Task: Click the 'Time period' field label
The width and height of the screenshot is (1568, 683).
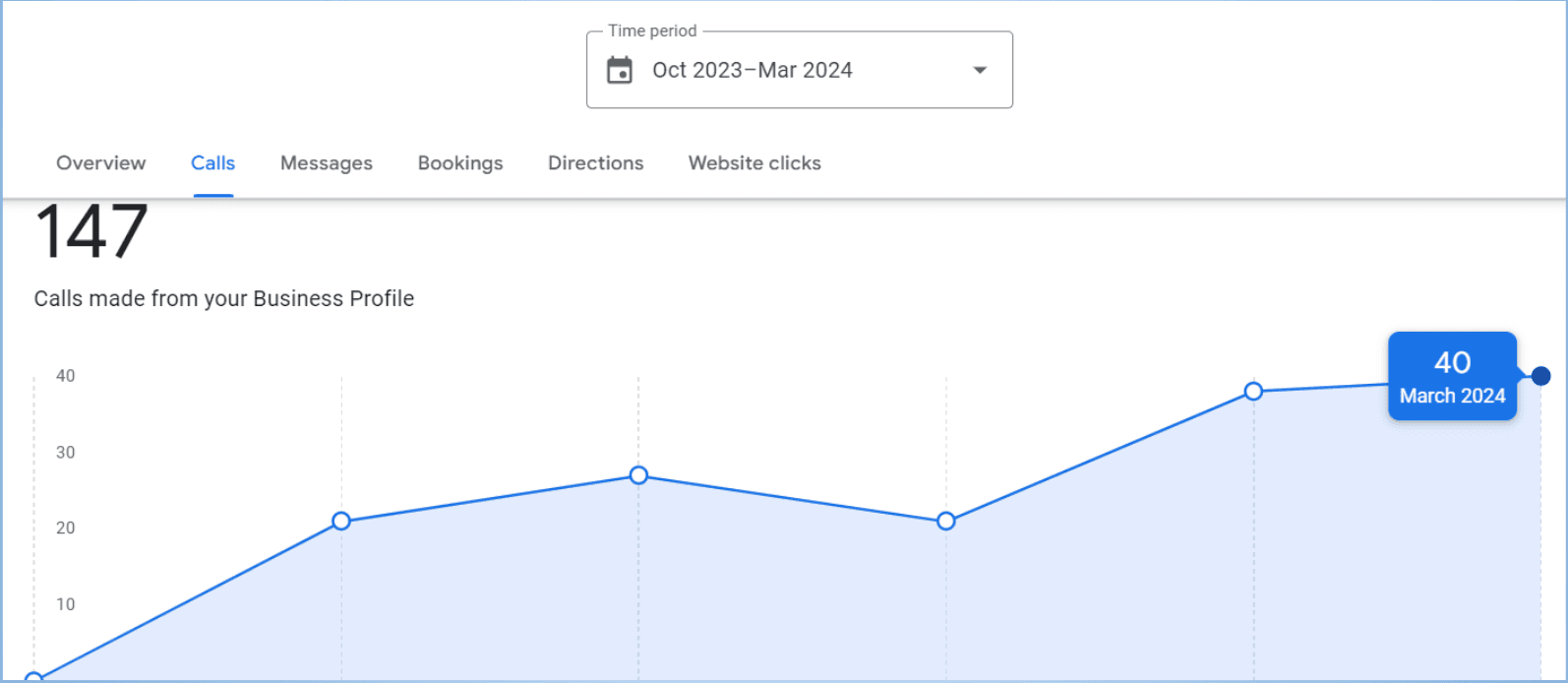Action: (652, 31)
